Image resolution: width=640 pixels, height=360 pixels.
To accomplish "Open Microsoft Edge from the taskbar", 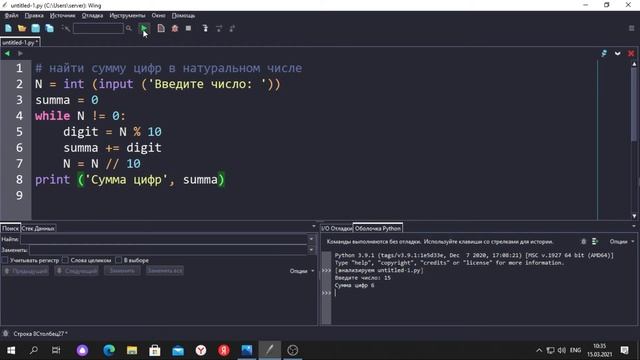I will click(109, 350).
